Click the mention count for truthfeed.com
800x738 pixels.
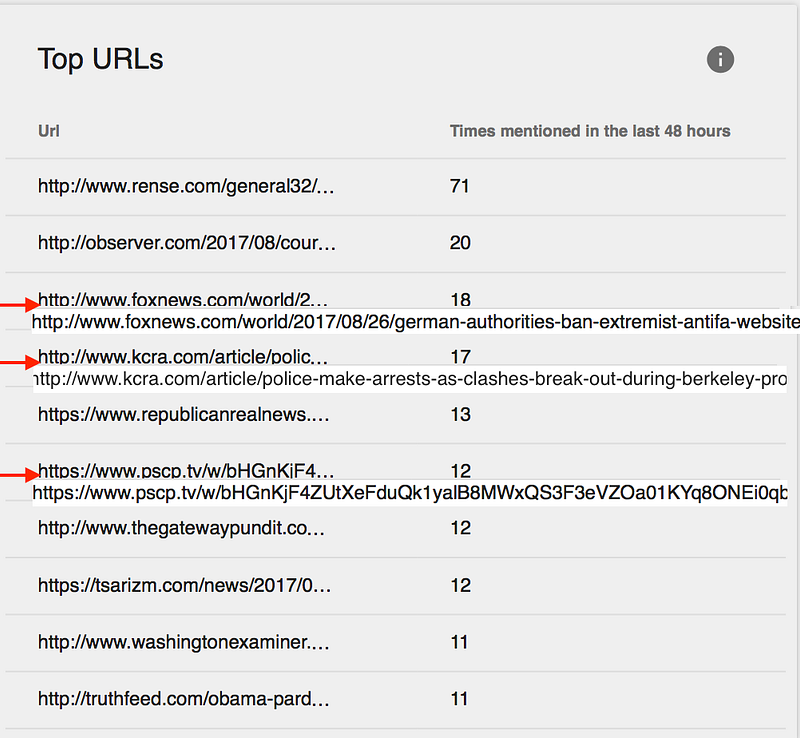pyautogui.click(x=460, y=699)
